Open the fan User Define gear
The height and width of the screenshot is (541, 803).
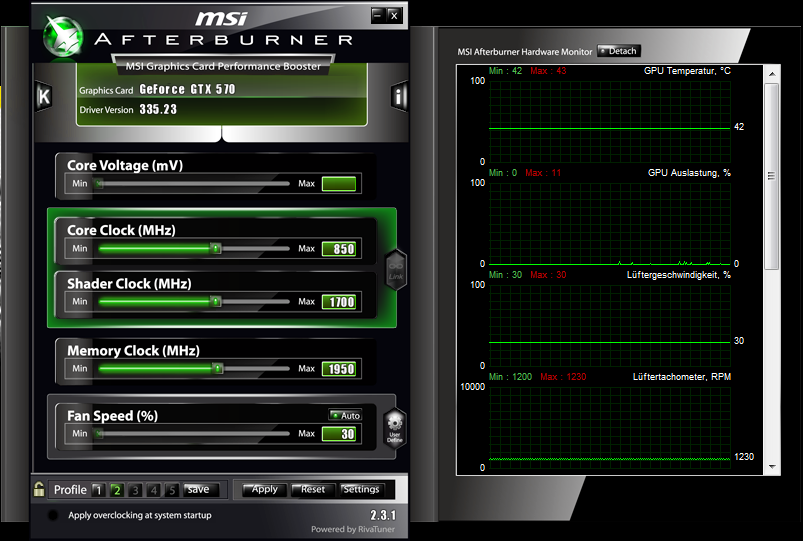394,428
